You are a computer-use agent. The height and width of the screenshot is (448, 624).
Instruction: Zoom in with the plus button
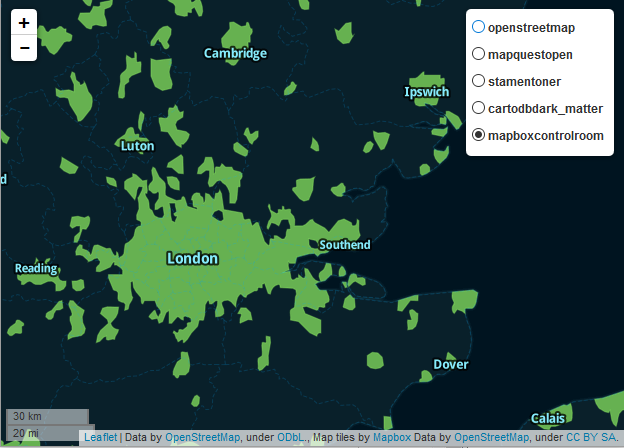(x=24, y=23)
